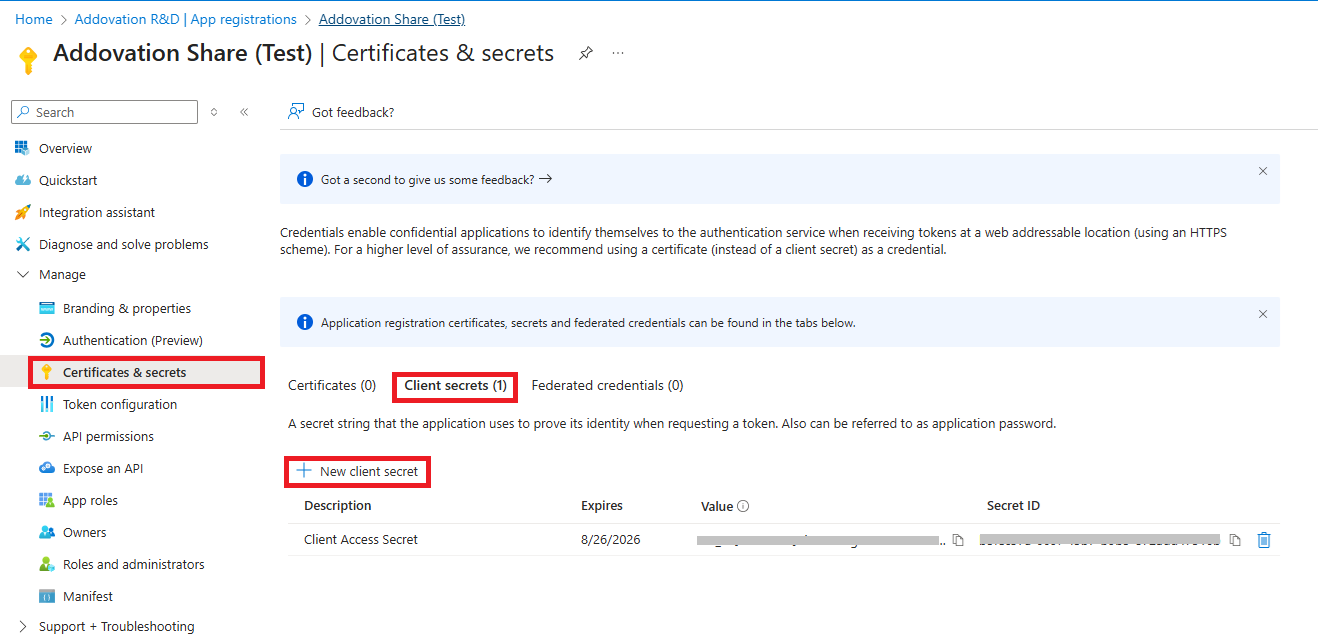Open the more options ellipsis menu
Image resolution: width=1318 pixels, height=643 pixels.
[x=618, y=53]
